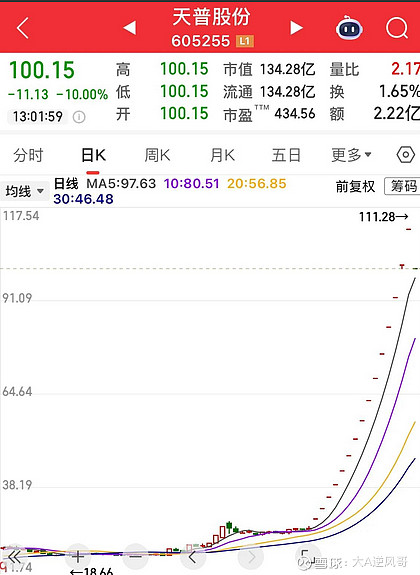Zoom in chart with plus control
Viewport: 420px width, 575px height.
77,557
